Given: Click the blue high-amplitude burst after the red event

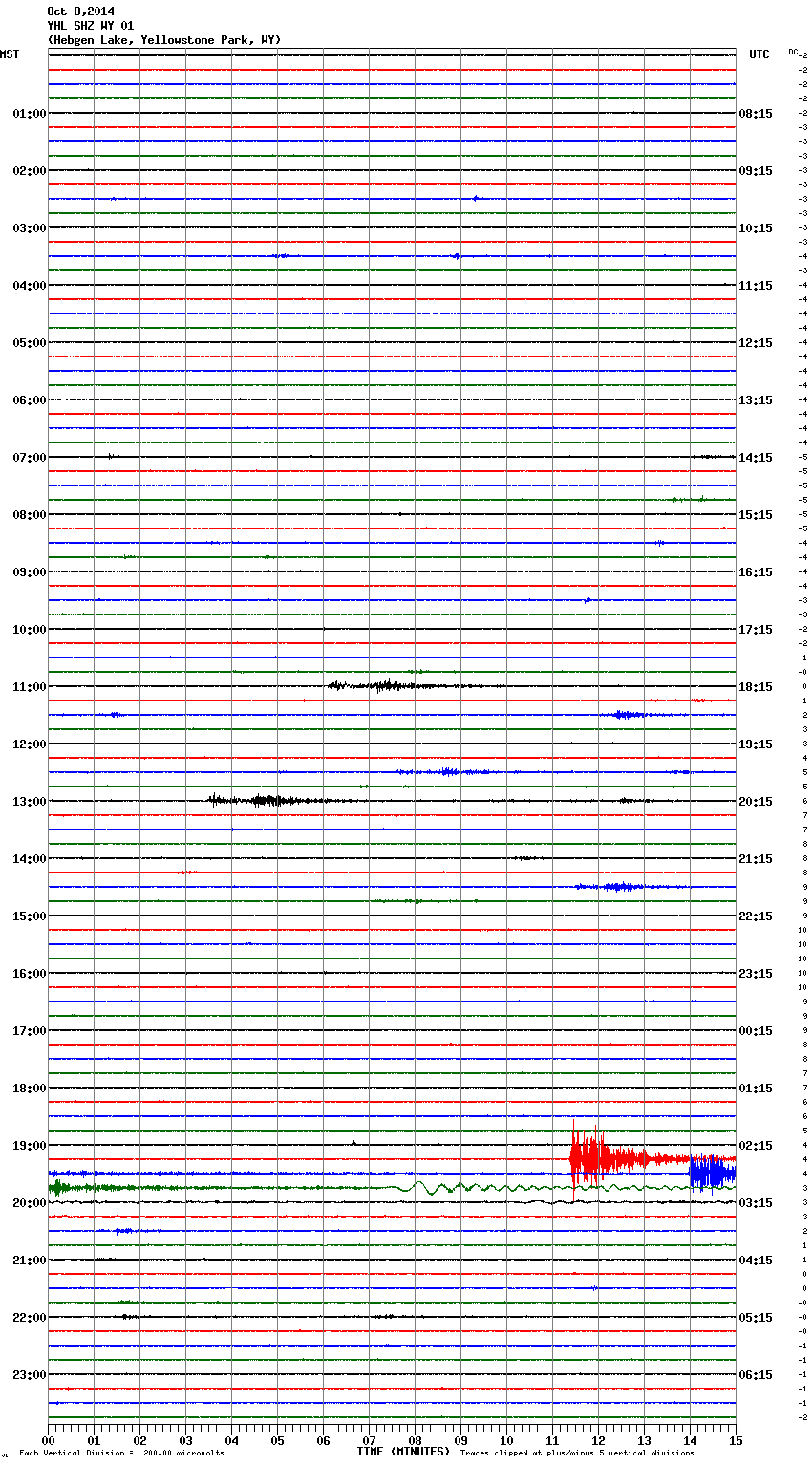Looking at the screenshot, I should [x=713, y=1173].
